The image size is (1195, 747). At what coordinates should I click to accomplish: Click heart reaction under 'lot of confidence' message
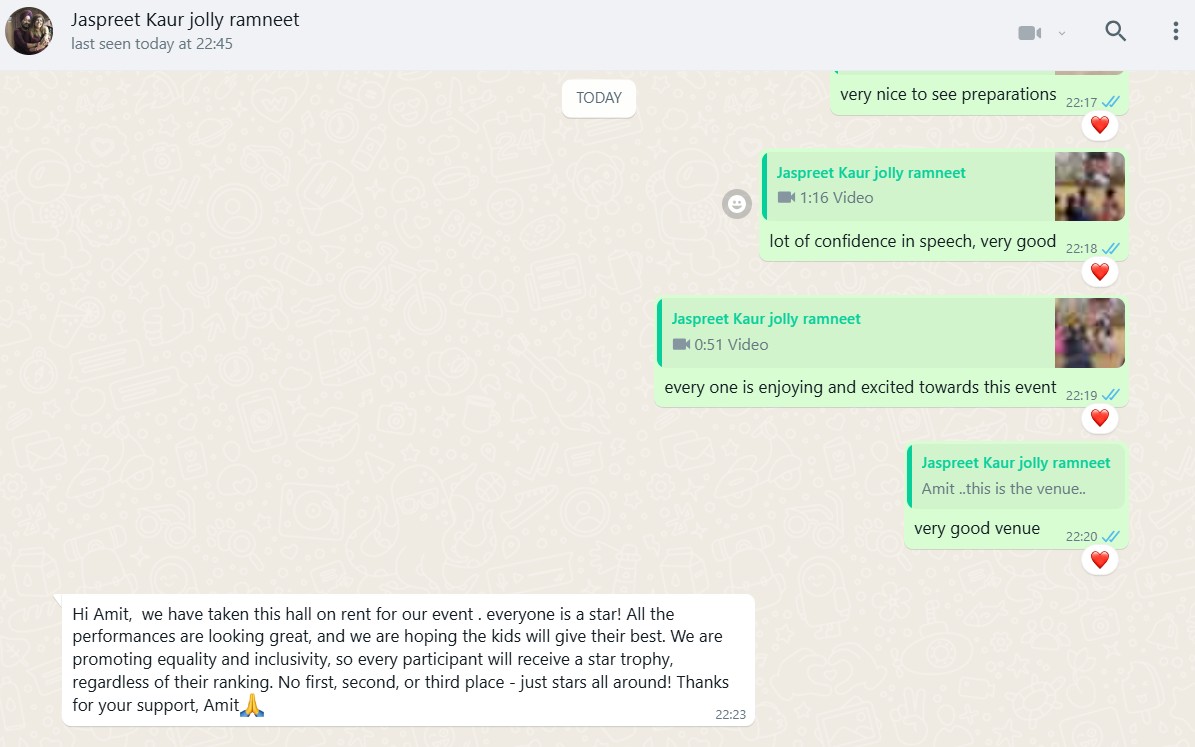click(1100, 272)
